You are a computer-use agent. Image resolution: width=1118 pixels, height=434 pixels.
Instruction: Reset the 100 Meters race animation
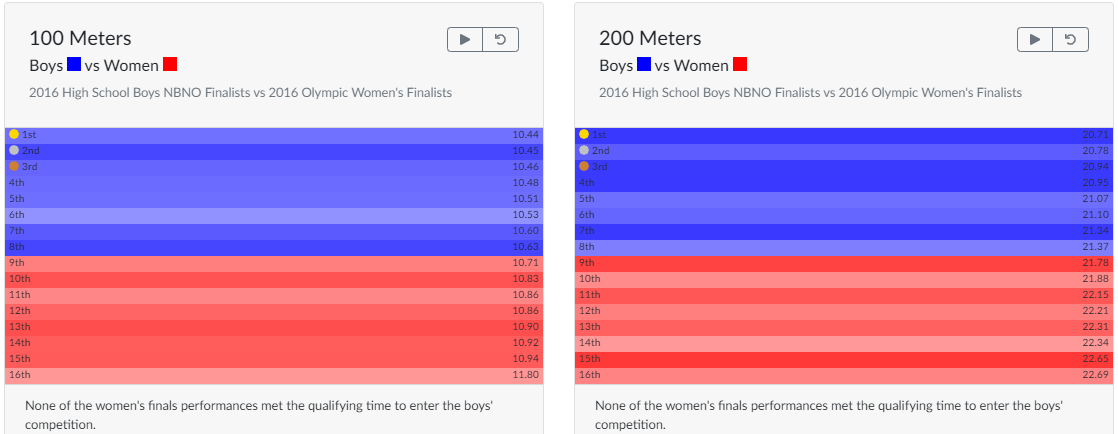pyautogui.click(x=500, y=39)
